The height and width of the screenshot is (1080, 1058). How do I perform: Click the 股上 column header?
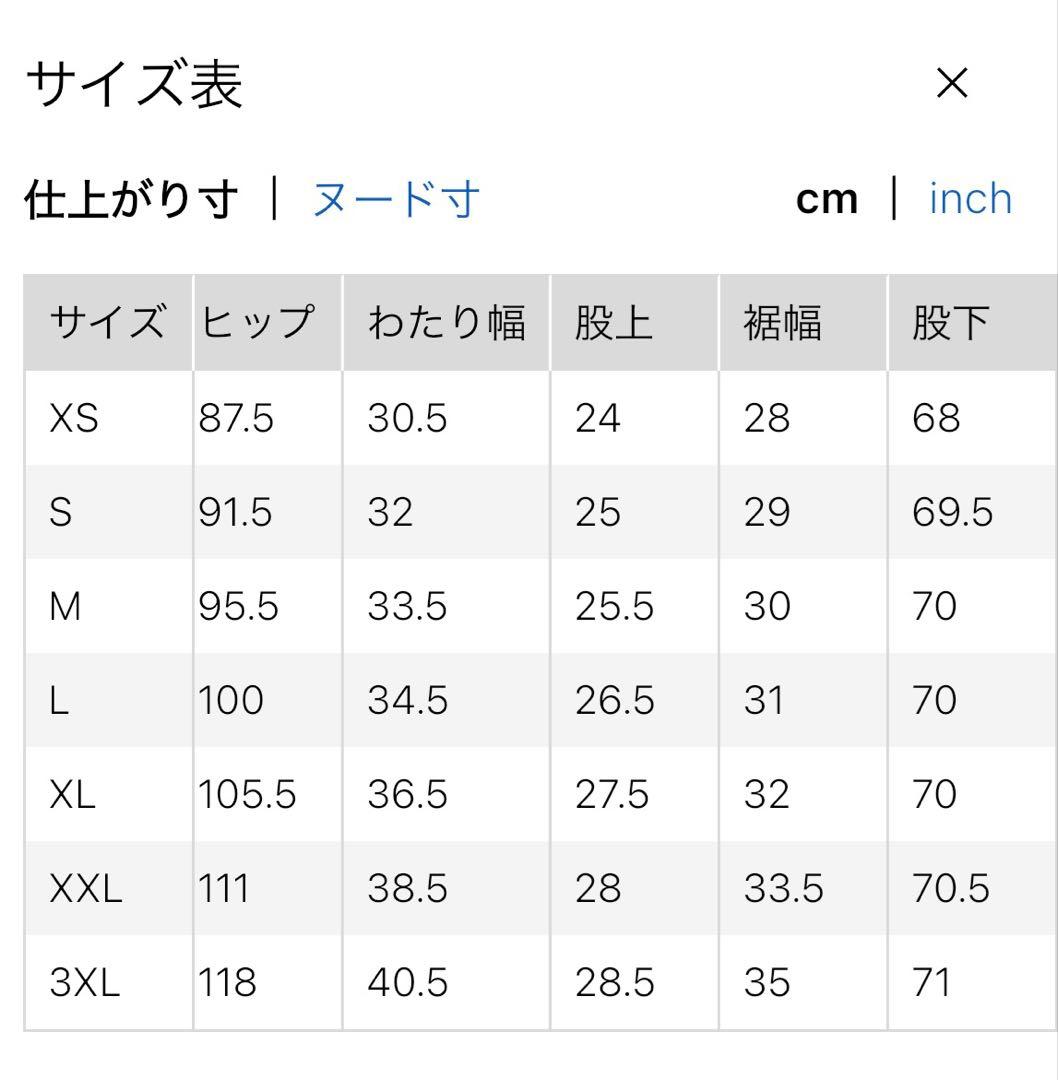point(614,323)
